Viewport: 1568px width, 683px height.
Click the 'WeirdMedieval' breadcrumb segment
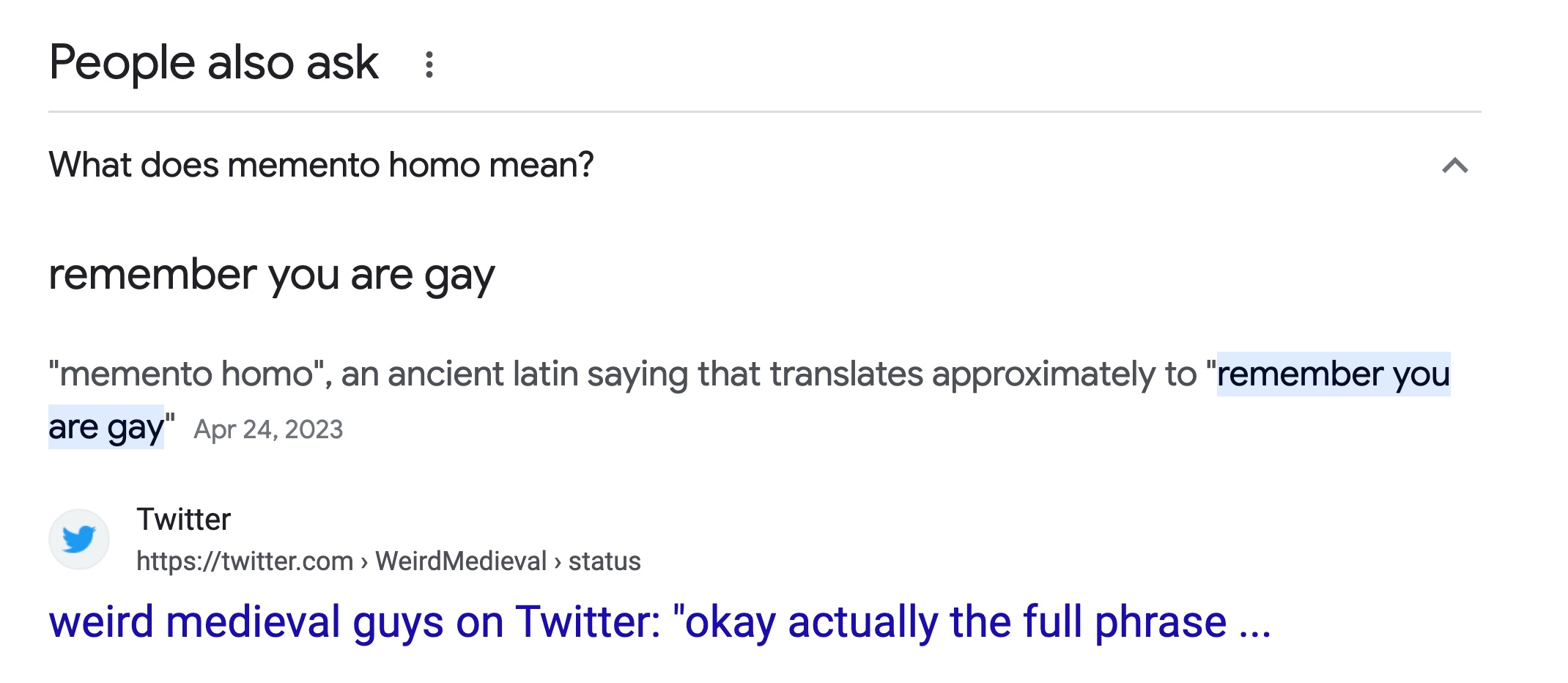tap(461, 561)
